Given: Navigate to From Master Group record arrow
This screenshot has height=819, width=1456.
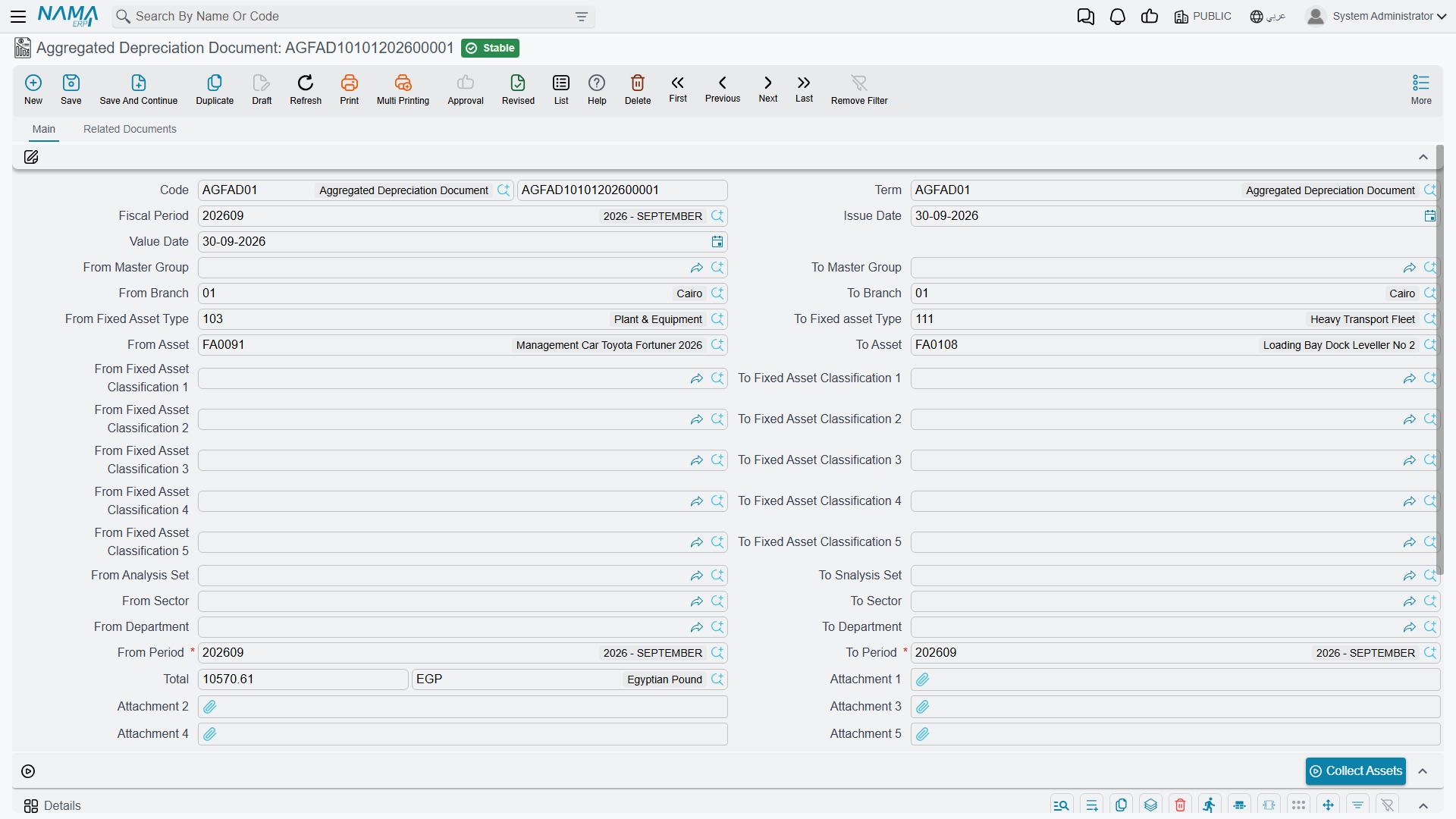Looking at the screenshot, I should coord(696,268).
